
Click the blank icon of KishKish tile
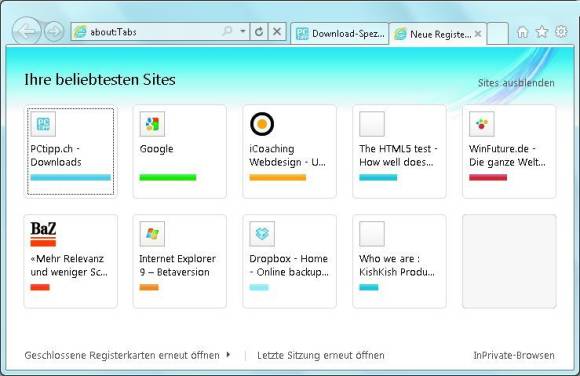point(372,234)
